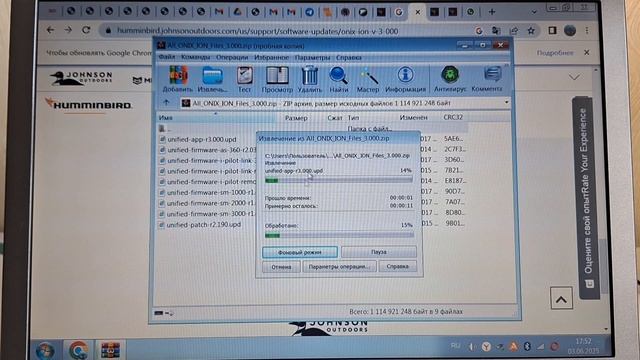The image size is (640, 360).
Task: Select file unified-app-r3.000.upd
Action: 202,139
